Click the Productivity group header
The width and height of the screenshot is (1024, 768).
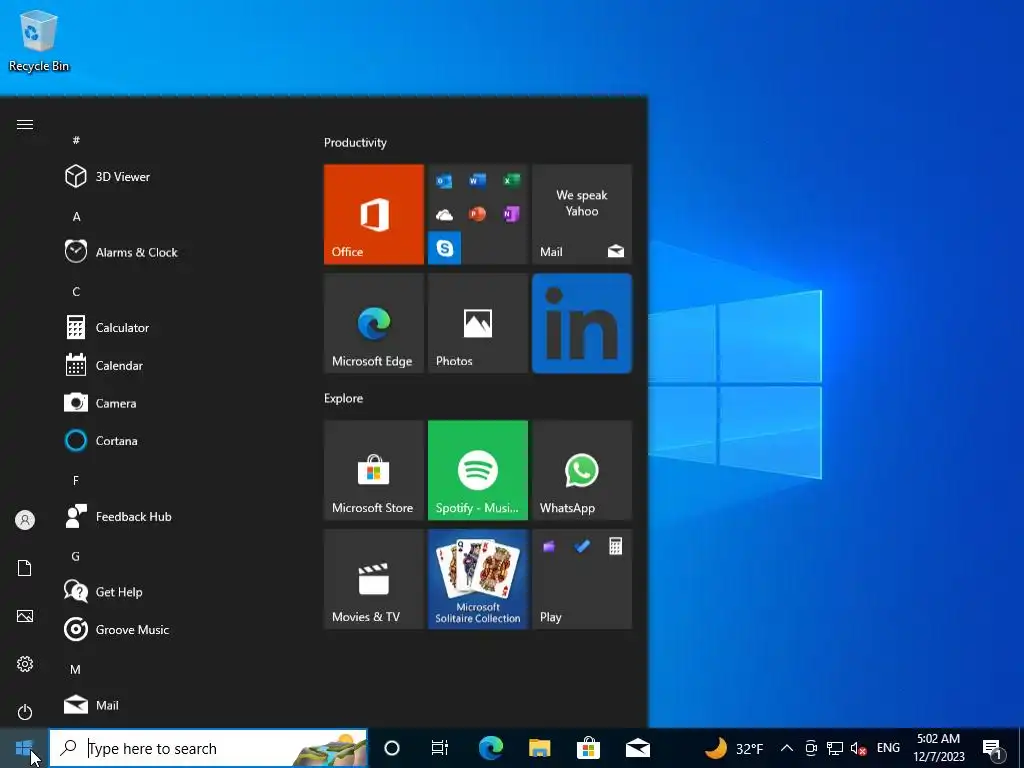pyautogui.click(x=355, y=142)
